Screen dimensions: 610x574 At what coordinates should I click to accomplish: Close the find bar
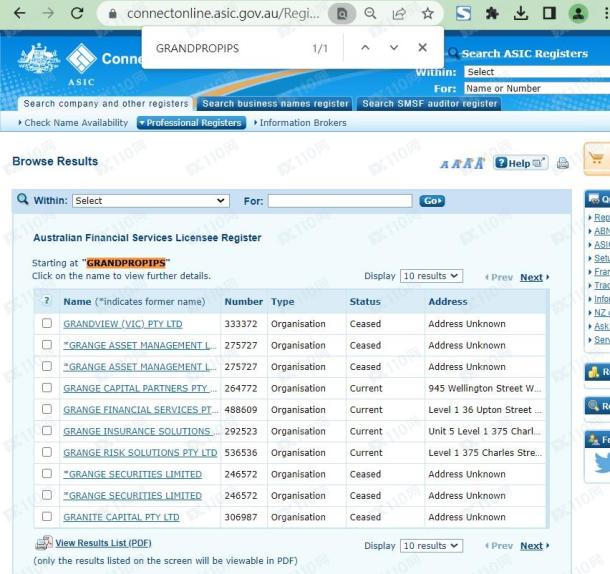(x=422, y=47)
